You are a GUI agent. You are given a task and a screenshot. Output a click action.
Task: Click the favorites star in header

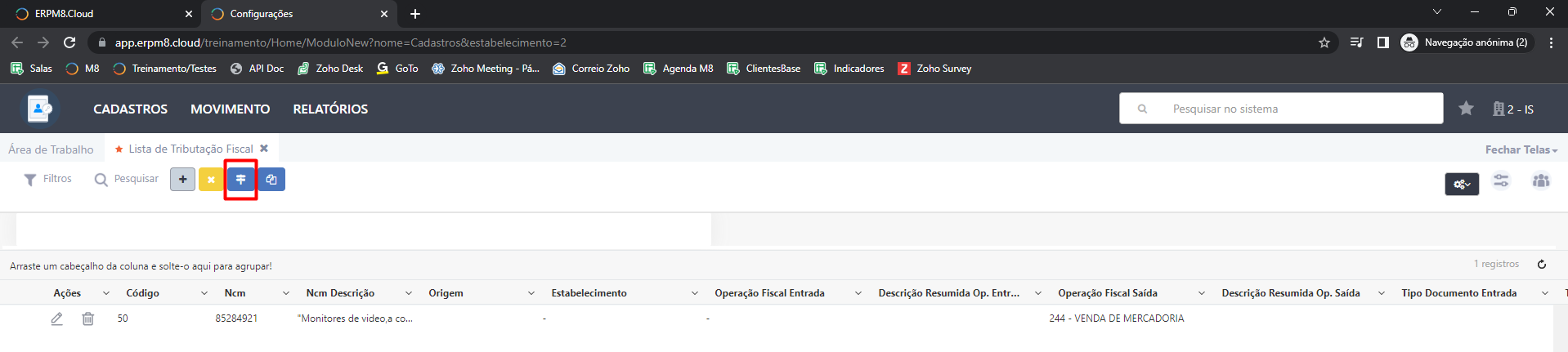pyautogui.click(x=1466, y=109)
